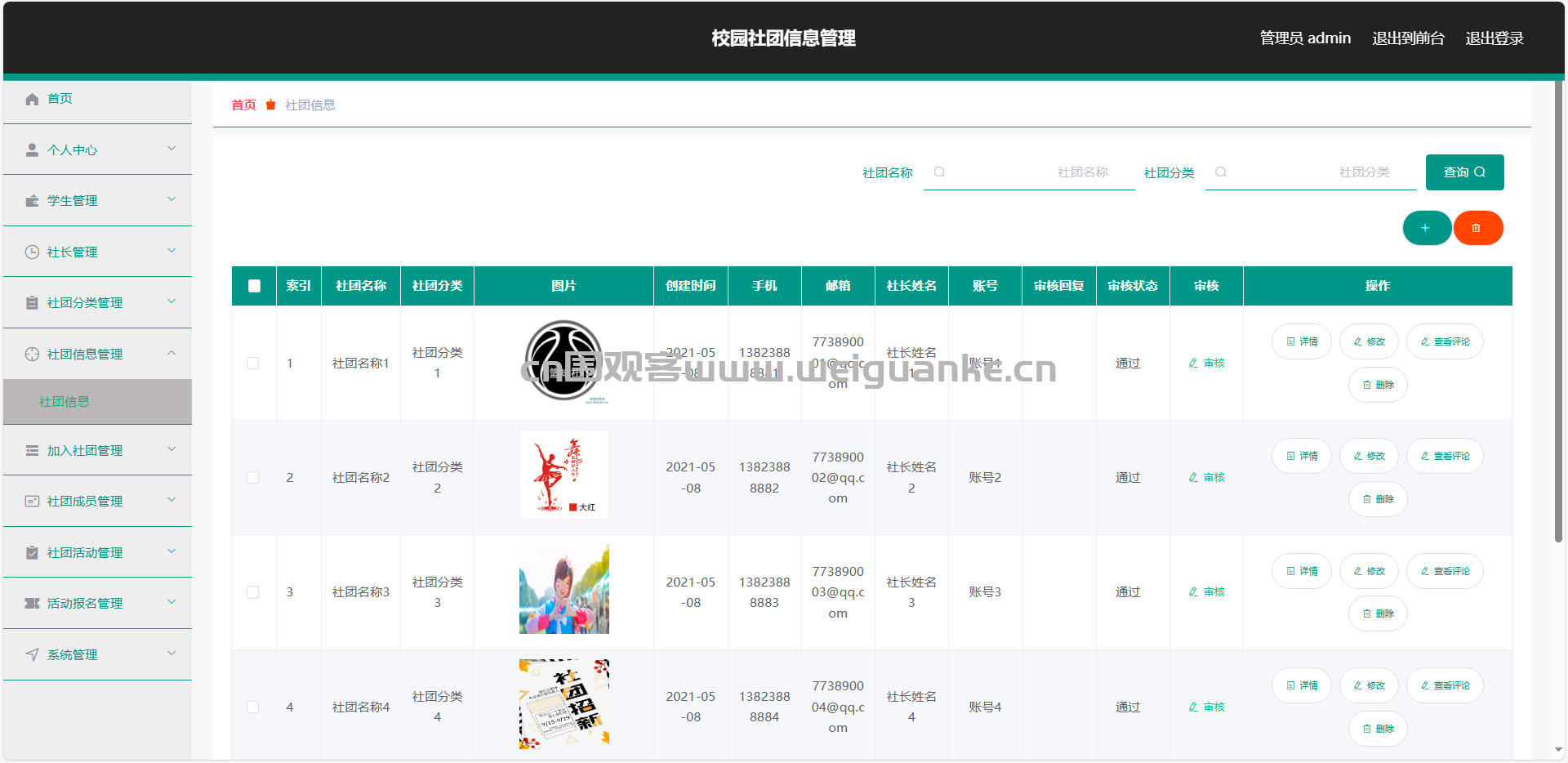The image size is (1568, 763).
Task: Click 管理员 admin in the top bar
Action: (1305, 38)
